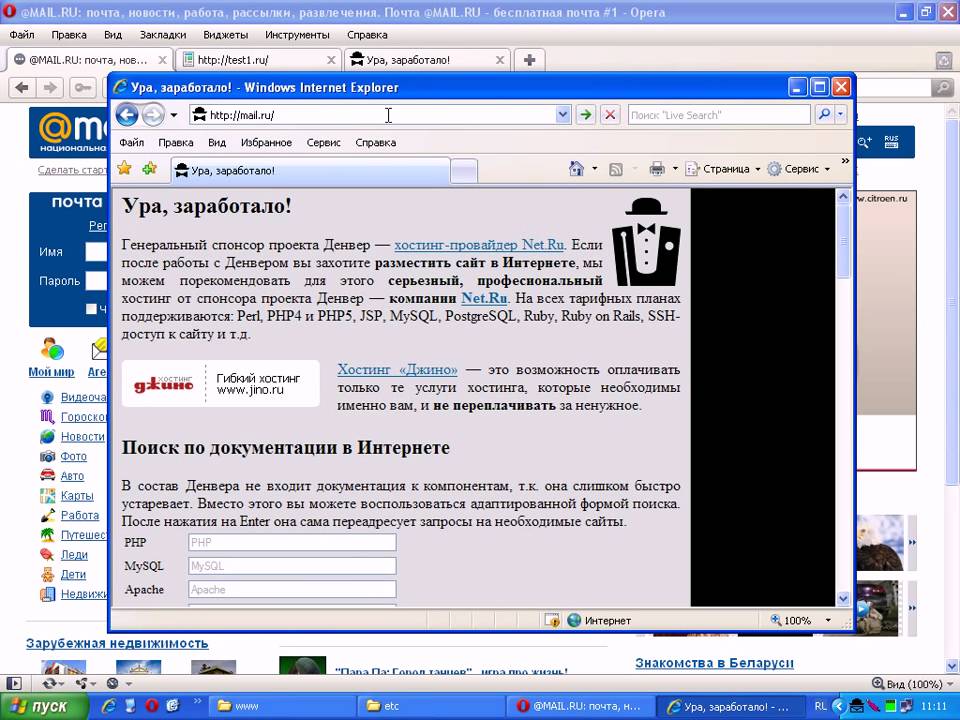Open the Сервис toolbar dropdown
The image size is (960, 720).
(799, 169)
